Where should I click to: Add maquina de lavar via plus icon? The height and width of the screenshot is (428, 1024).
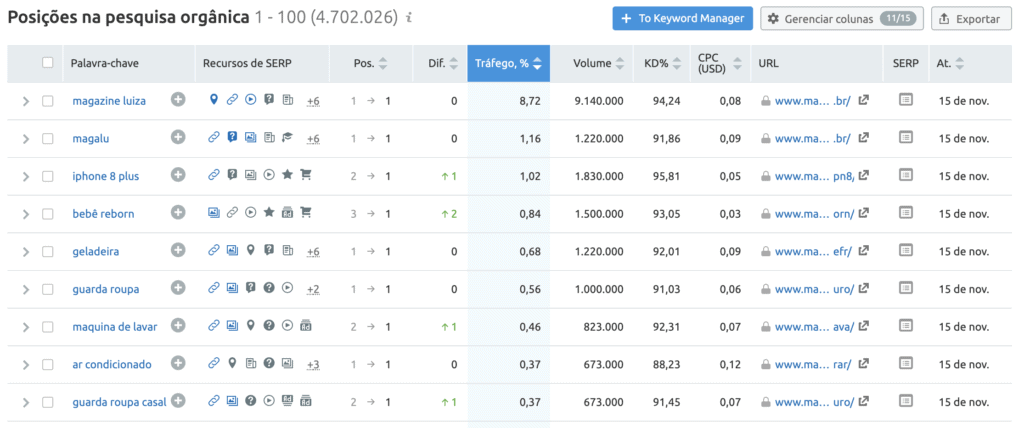tap(178, 325)
